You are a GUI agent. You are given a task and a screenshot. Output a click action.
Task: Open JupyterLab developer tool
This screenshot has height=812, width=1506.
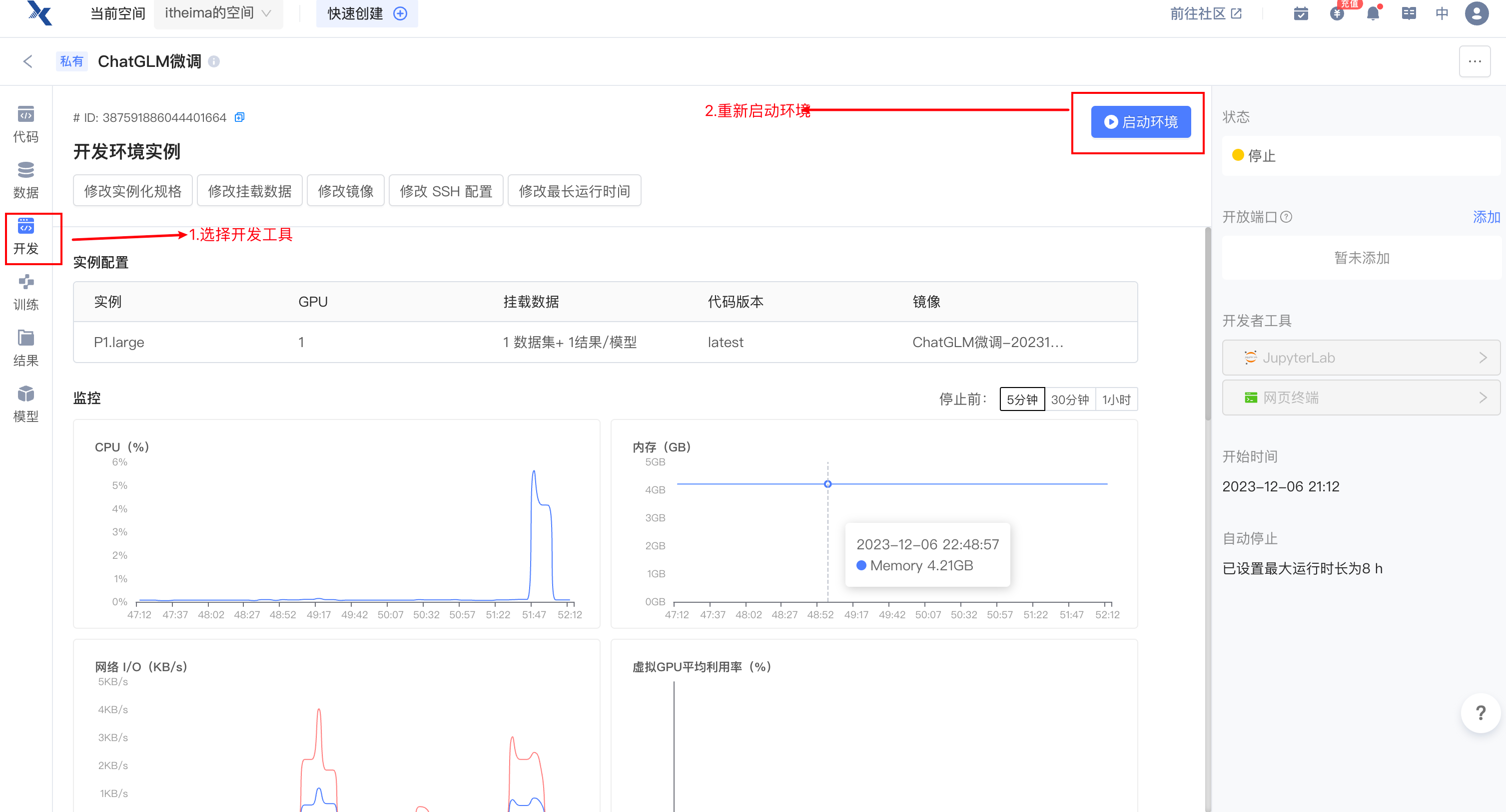(1361, 358)
